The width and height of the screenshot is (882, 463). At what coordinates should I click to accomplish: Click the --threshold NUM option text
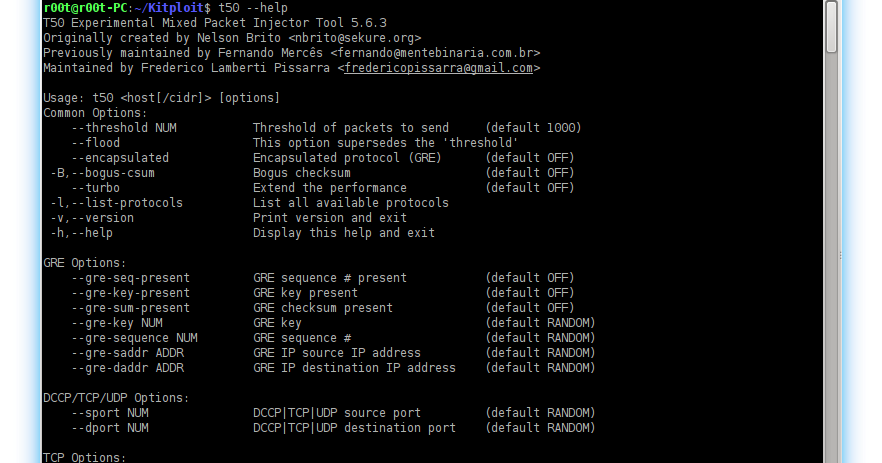(x=124, y=128)
